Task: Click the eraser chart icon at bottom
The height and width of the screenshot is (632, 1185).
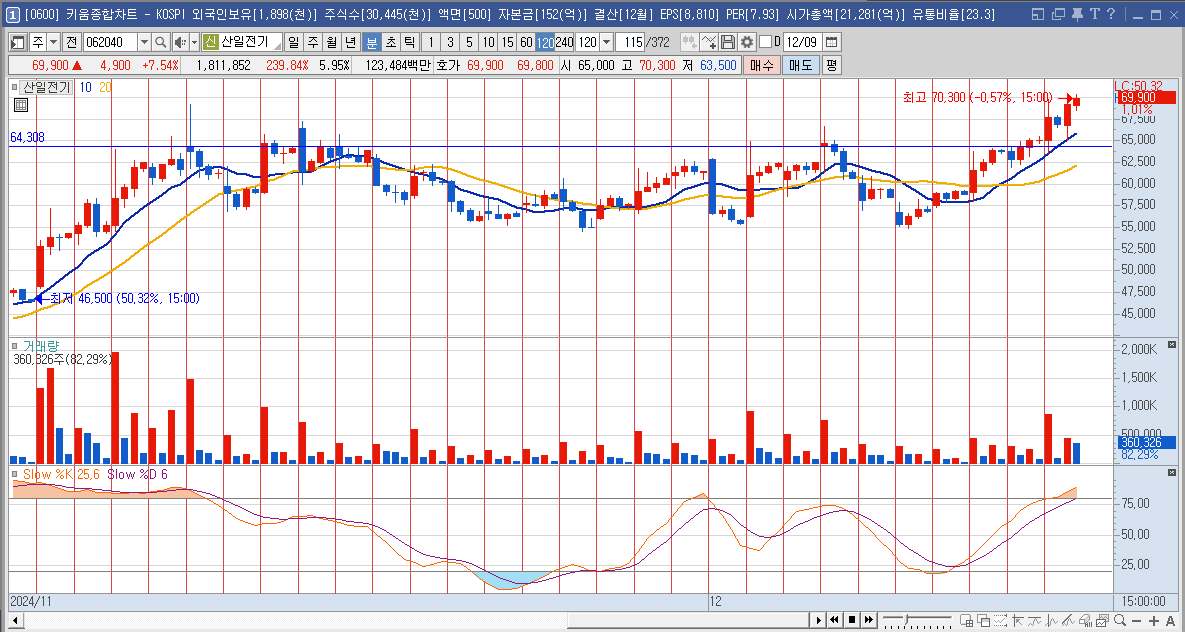Action: 1085,621
